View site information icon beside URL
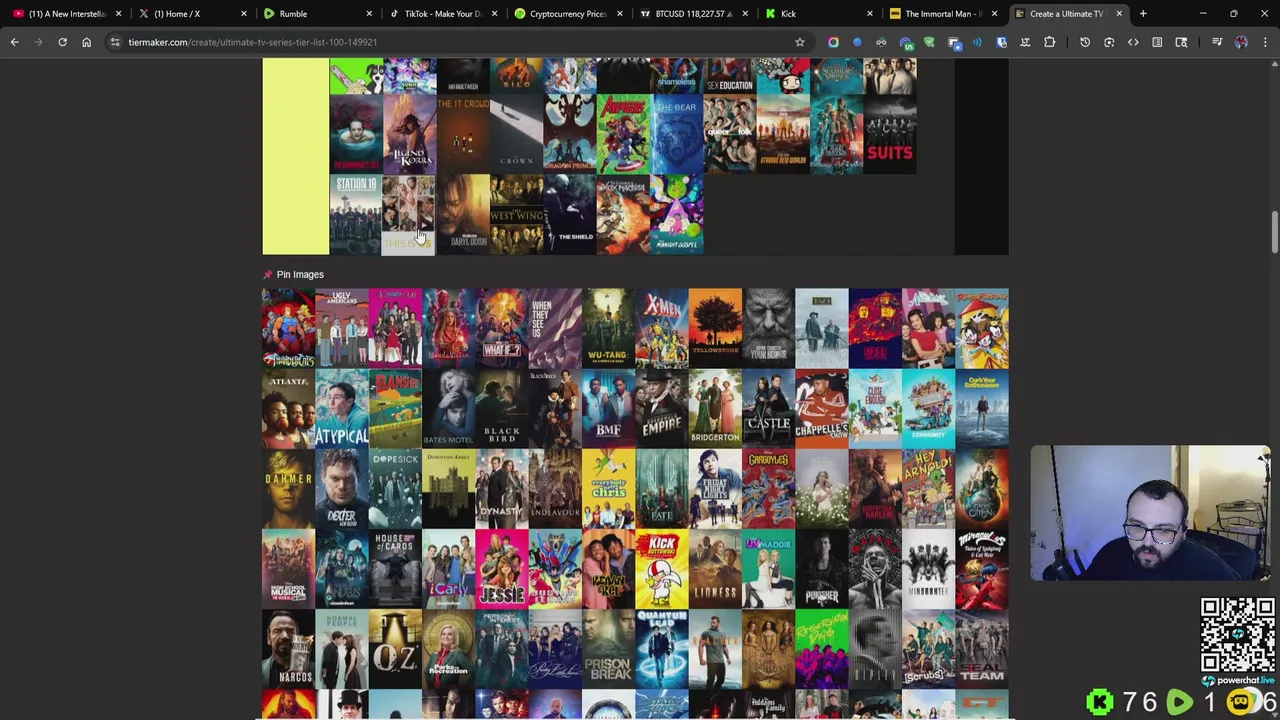 pos(115,42)
